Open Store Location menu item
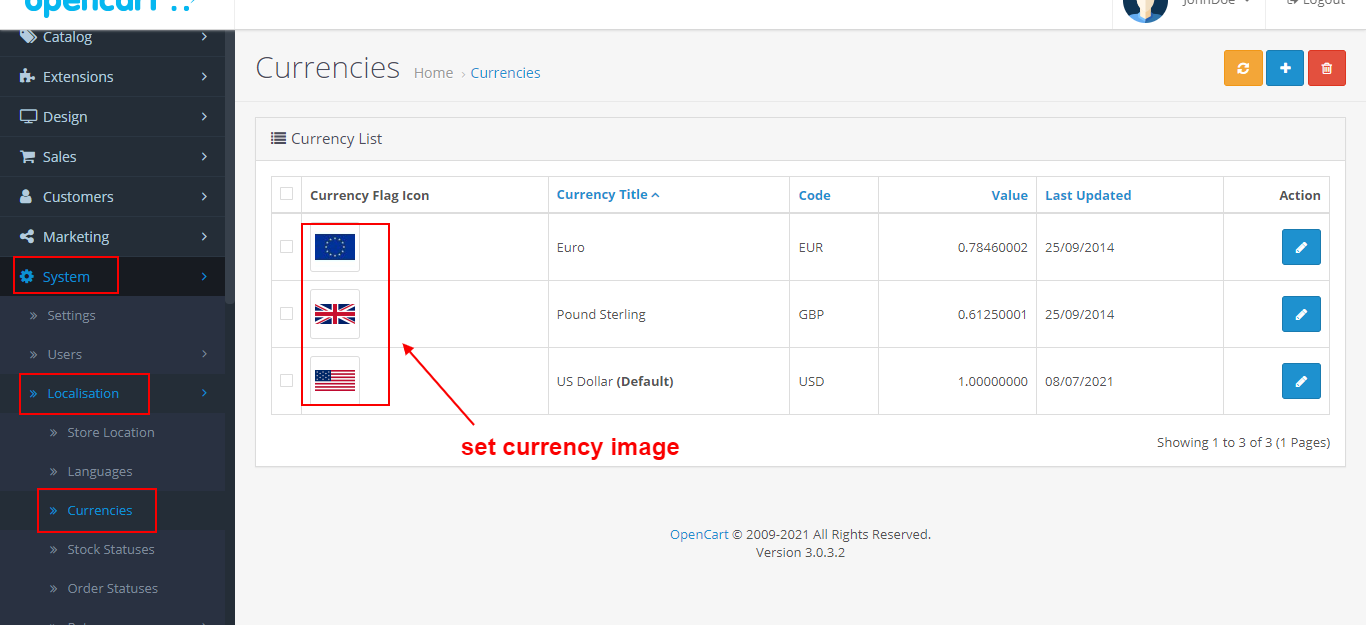This screenshot has height=625, width=1366. point(111,432)
